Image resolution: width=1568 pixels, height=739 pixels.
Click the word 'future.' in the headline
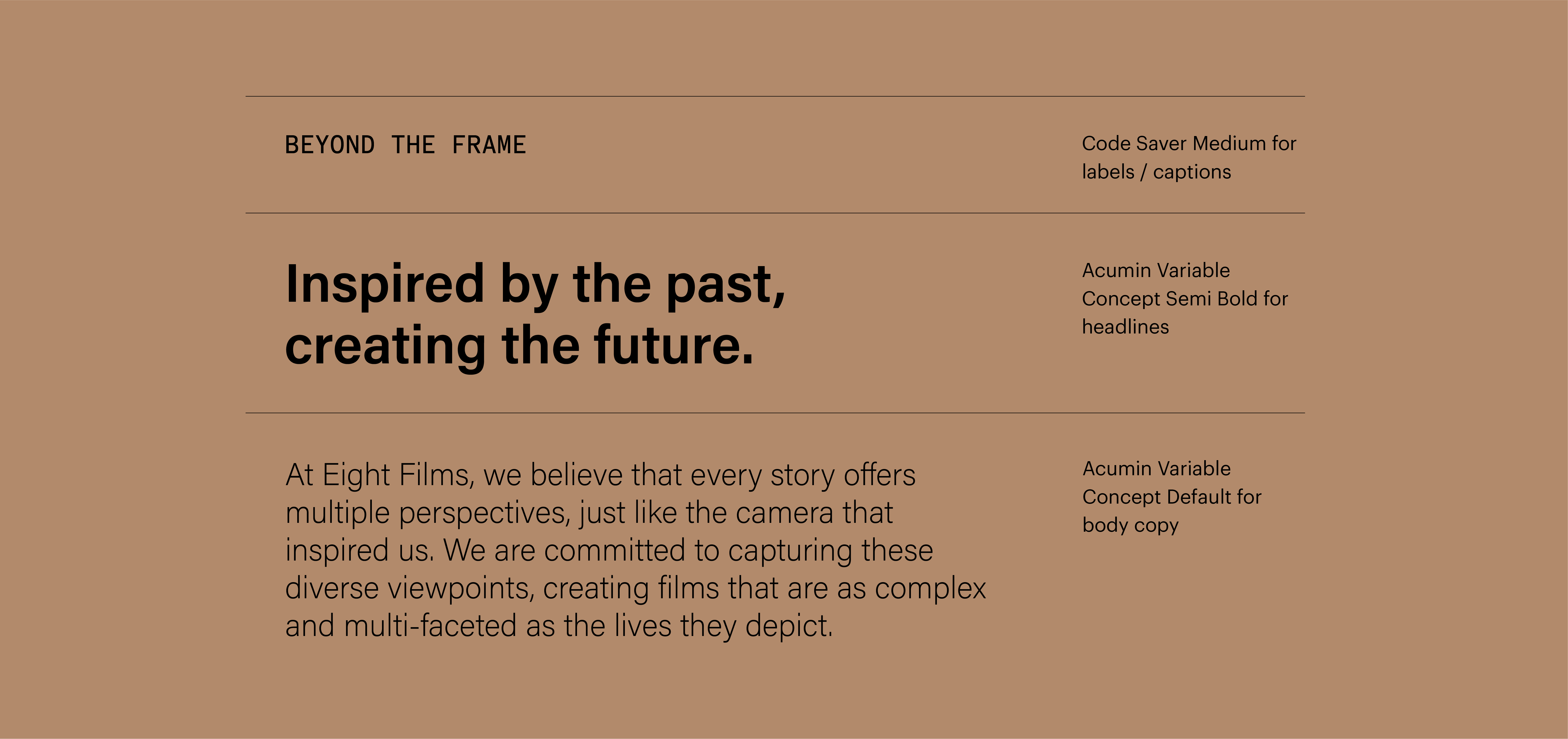(674, 345)
